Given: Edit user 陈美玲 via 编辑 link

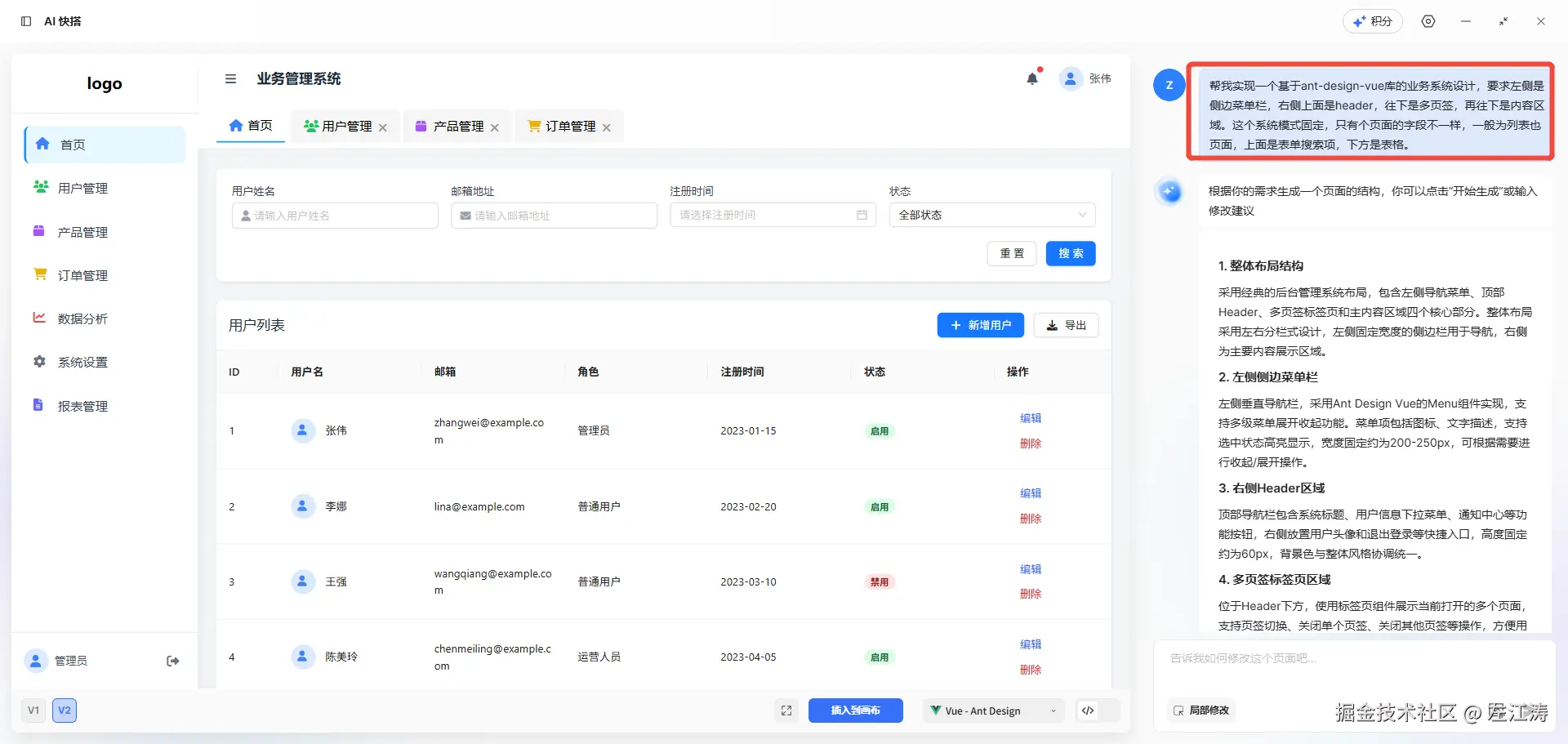Looking at the screenshot, I should pyautogui.click(x=1031, y=644).
